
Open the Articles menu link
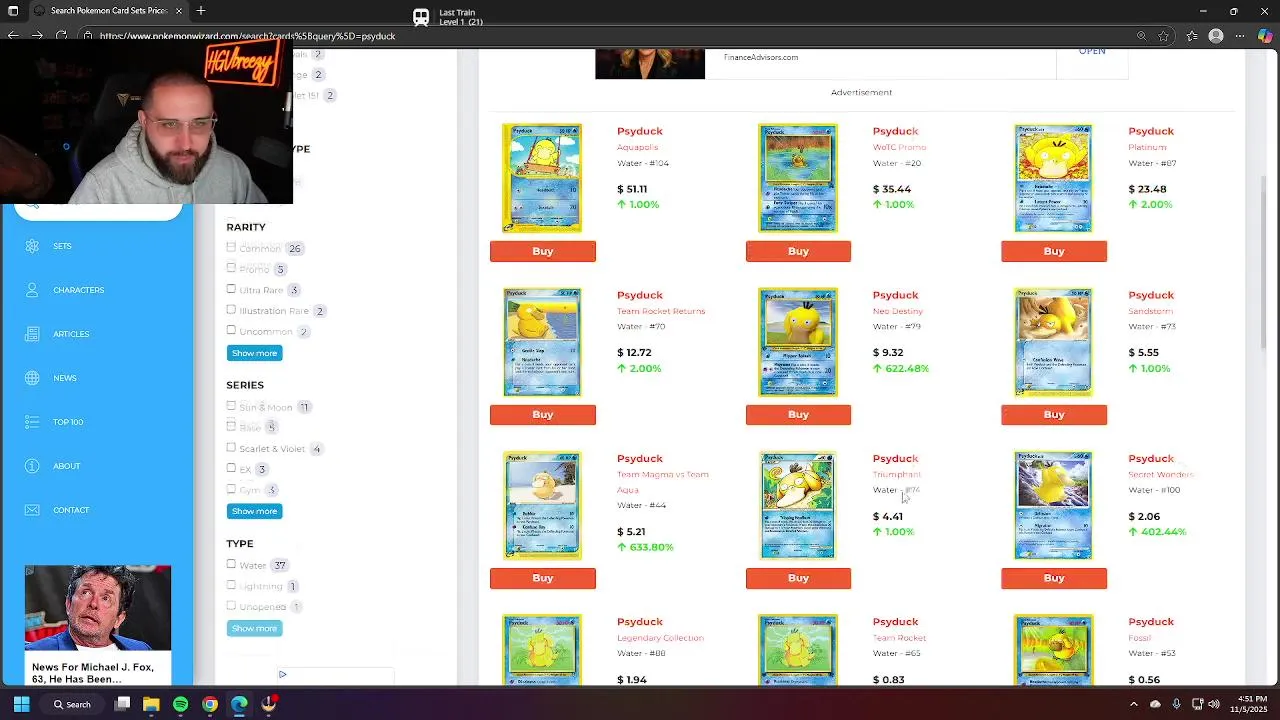[x=71, y=334]
